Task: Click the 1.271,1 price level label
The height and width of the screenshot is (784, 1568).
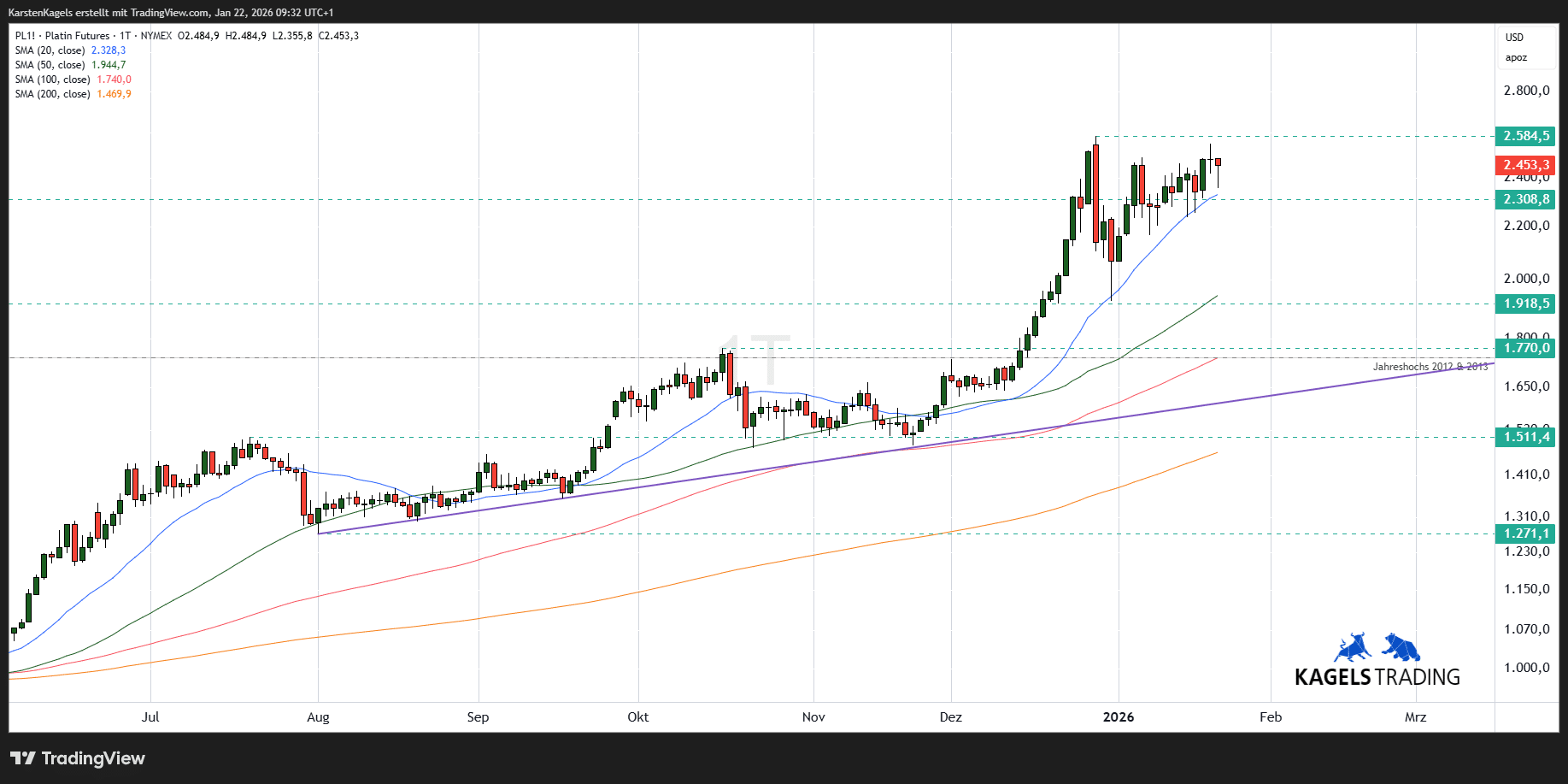Action: 1525,533
